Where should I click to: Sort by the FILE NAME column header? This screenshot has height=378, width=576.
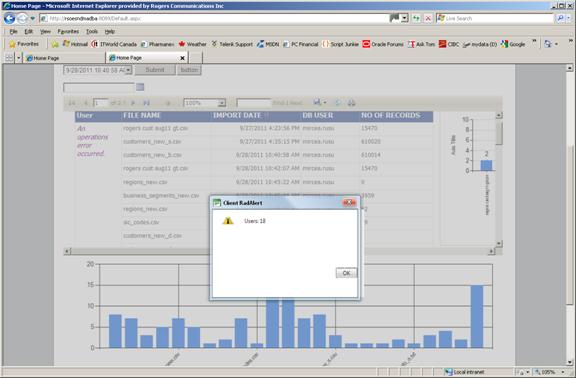142,116
